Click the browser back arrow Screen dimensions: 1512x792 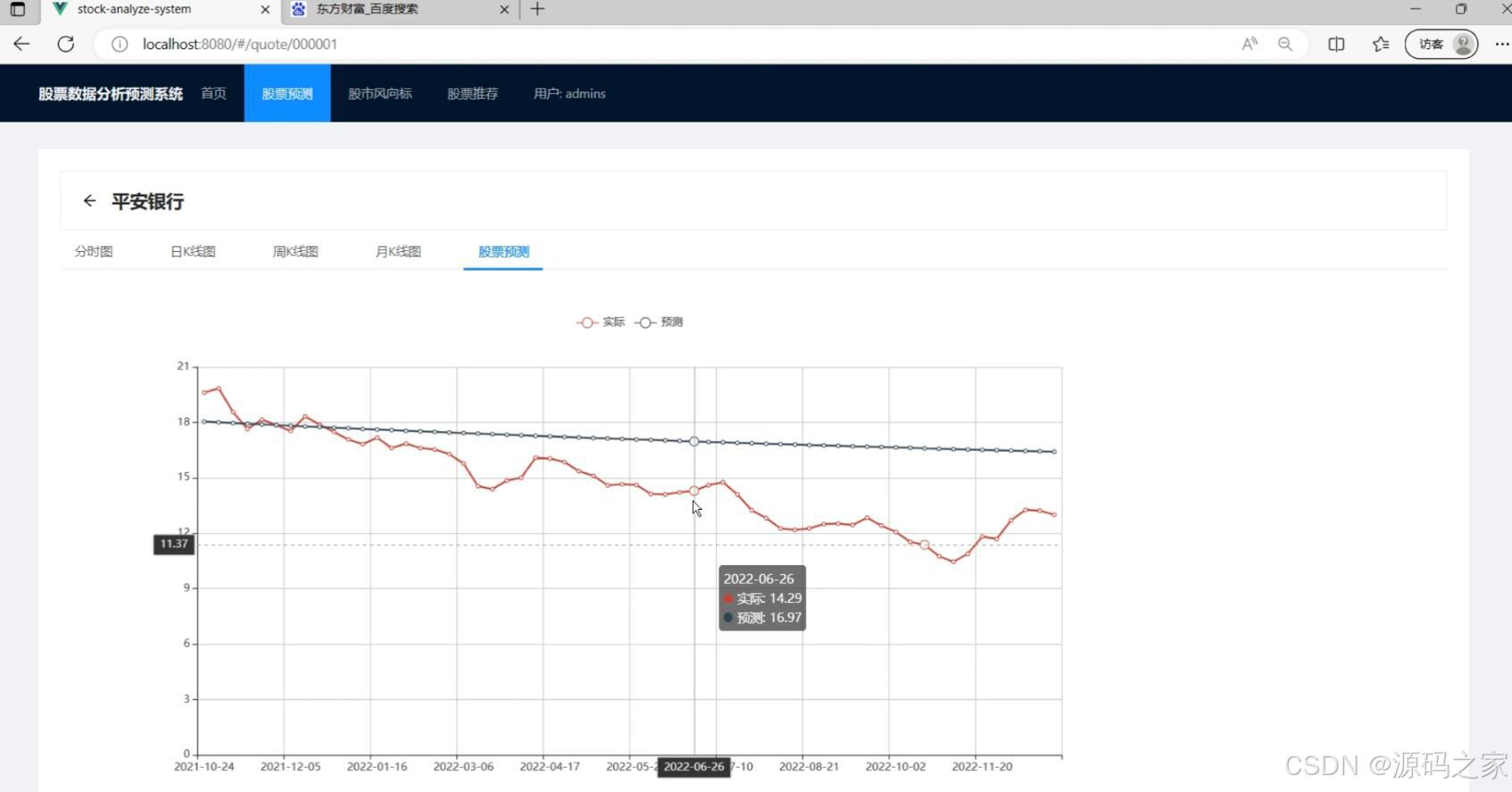(21, 44)
